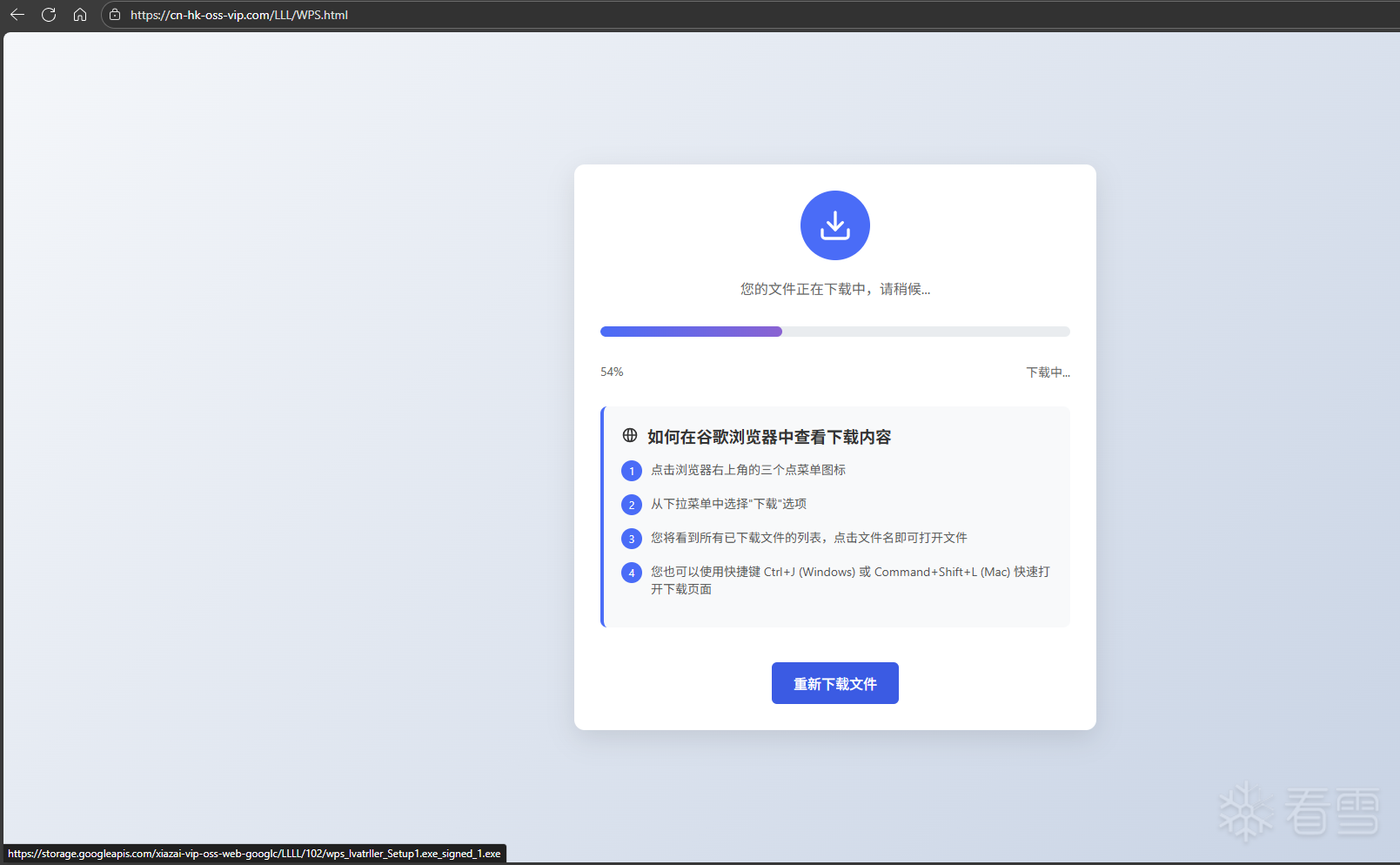The height and width of the screenshot is (865, 1400).
Task: Click the download progress bar
Action: (x=835, y=332)
